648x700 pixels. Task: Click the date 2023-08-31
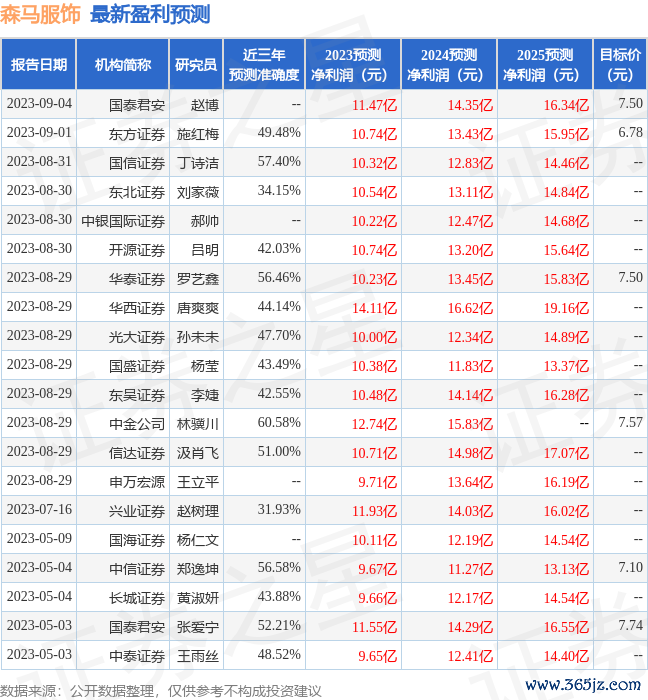tap(39, 162)
